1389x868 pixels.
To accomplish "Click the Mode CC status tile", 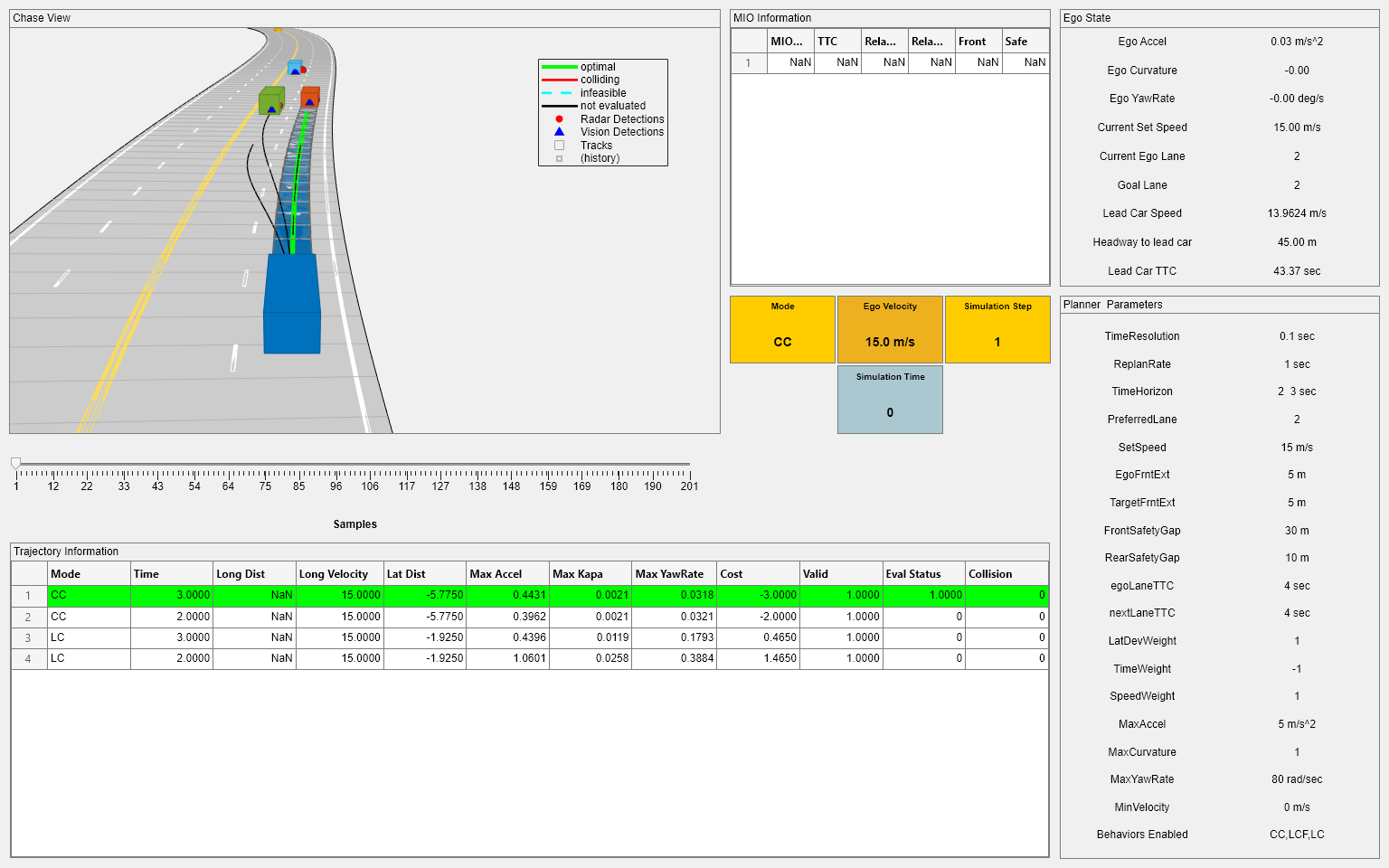I will pyautogui.click(x=782, y=330).
